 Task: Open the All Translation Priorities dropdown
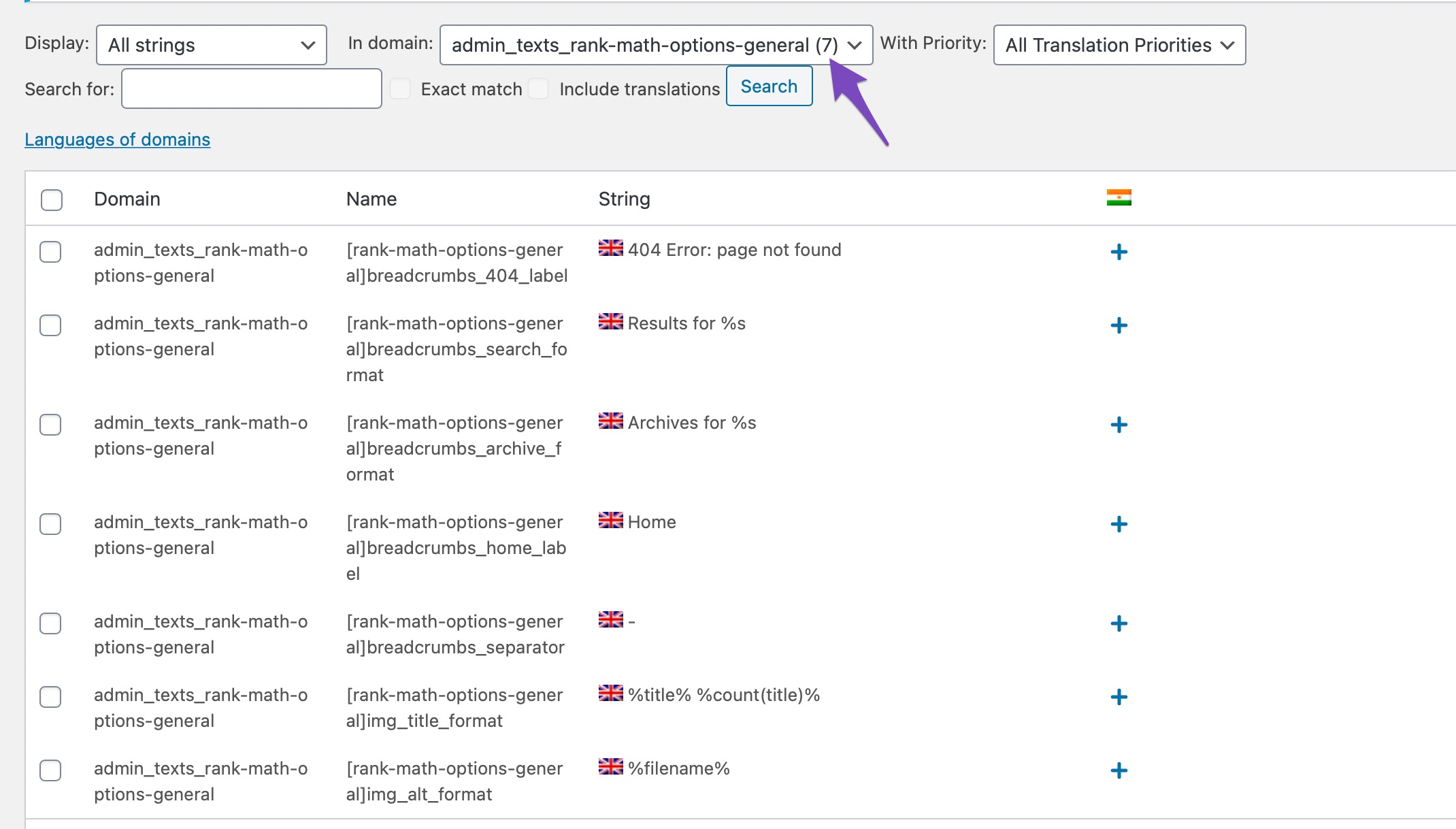1119,45
